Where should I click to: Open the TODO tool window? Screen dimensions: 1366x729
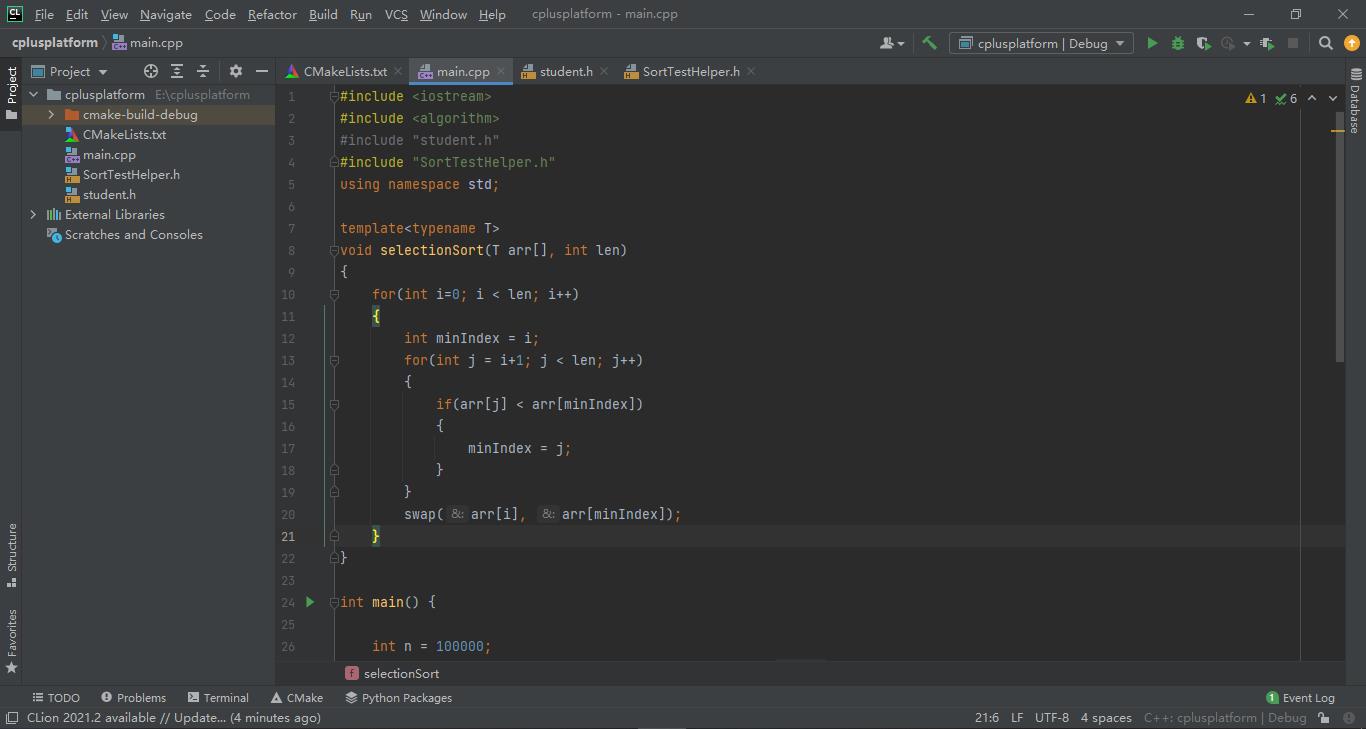(x=56, y=698)
